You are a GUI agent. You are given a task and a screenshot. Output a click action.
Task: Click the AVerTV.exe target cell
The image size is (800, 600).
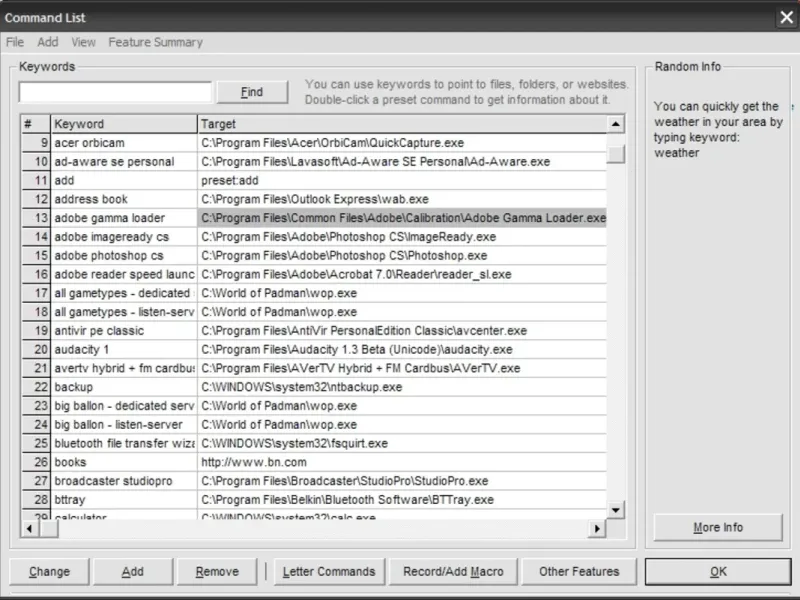pyautogui.click(x=402, y=368)
